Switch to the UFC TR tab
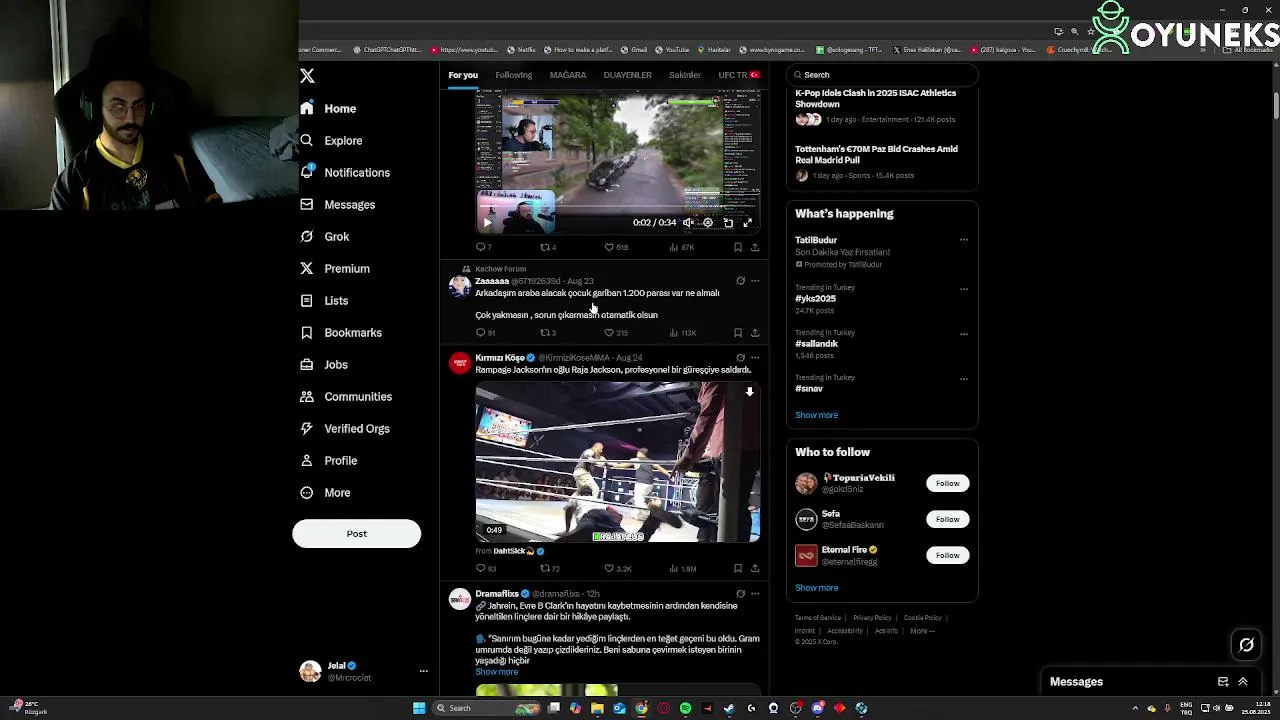 click(738, 75)
